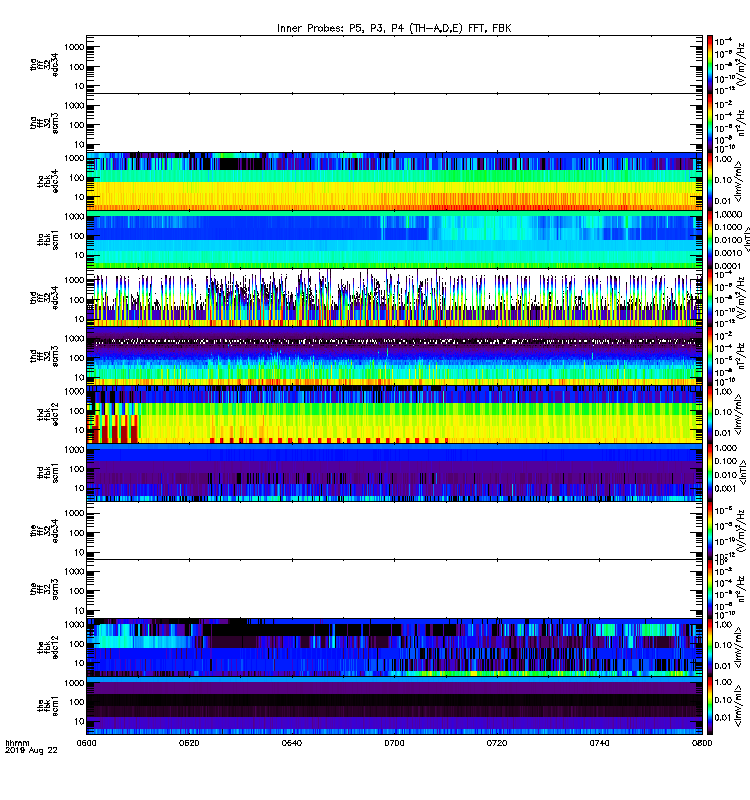Click the 'tha fbk scm1' panel label
750x800 pixels.
pyautogui.click(x=48, y=240)
